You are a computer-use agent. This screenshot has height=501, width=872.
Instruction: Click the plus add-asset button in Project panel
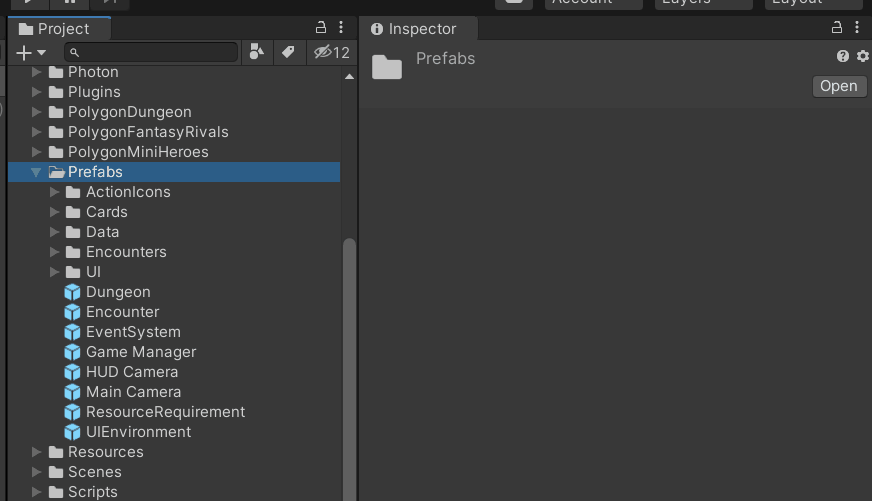24,53
